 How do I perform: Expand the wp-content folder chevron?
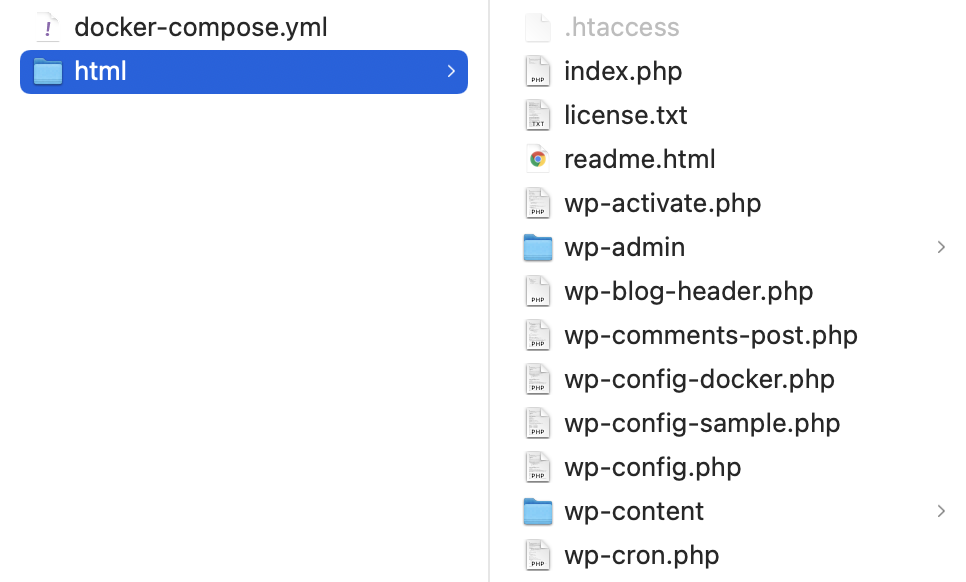(941, 512)
